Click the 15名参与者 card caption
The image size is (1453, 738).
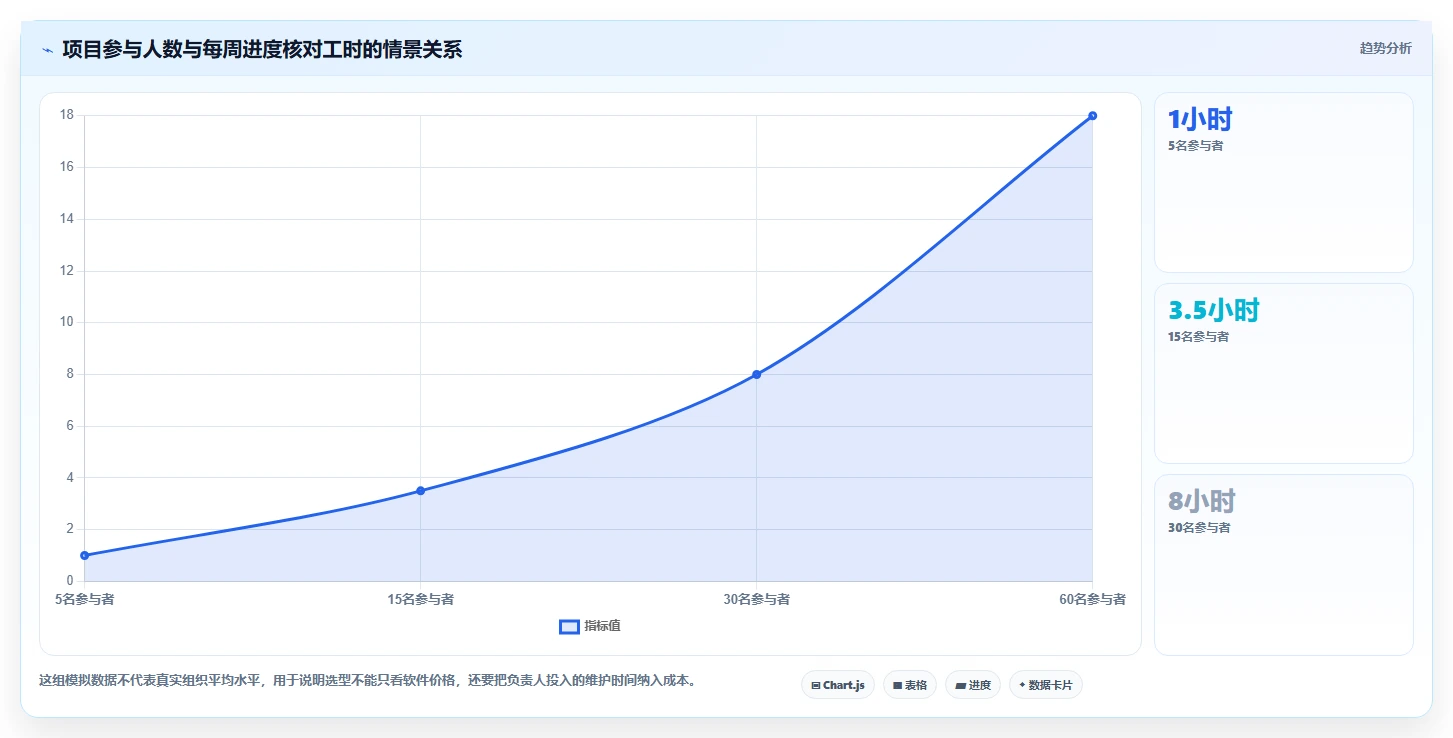(x=1198, y=337)
